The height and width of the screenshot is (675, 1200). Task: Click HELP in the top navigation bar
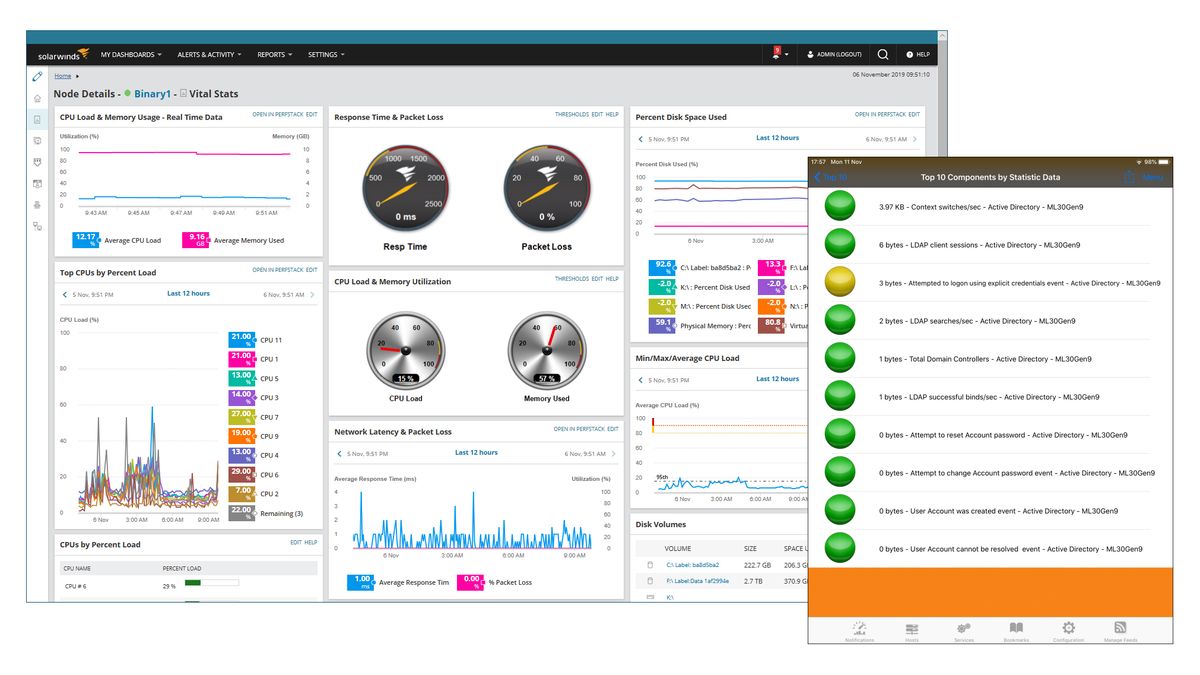(x=917, y=54)
